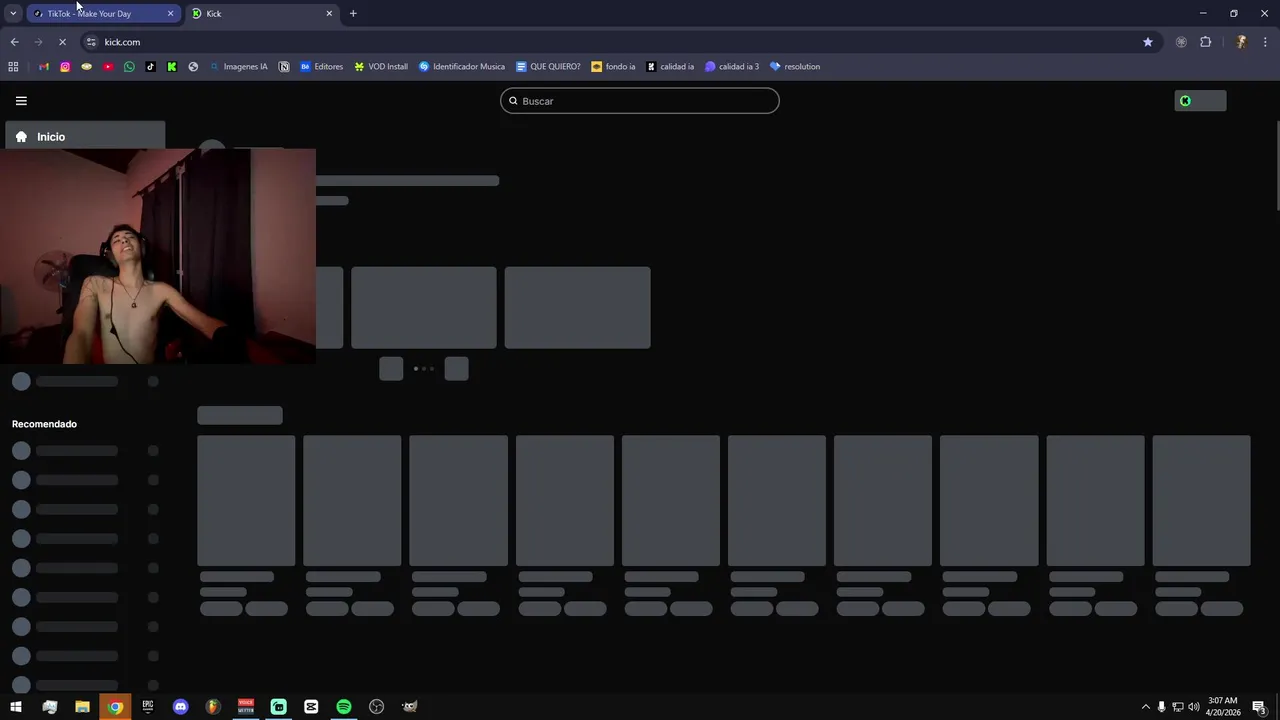Go back to the previous page
The image size is (1280, 720).
14,42
